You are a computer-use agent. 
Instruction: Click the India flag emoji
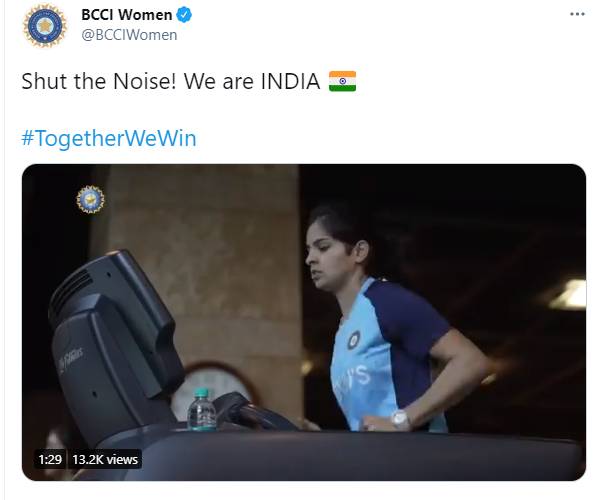[342, 81]
